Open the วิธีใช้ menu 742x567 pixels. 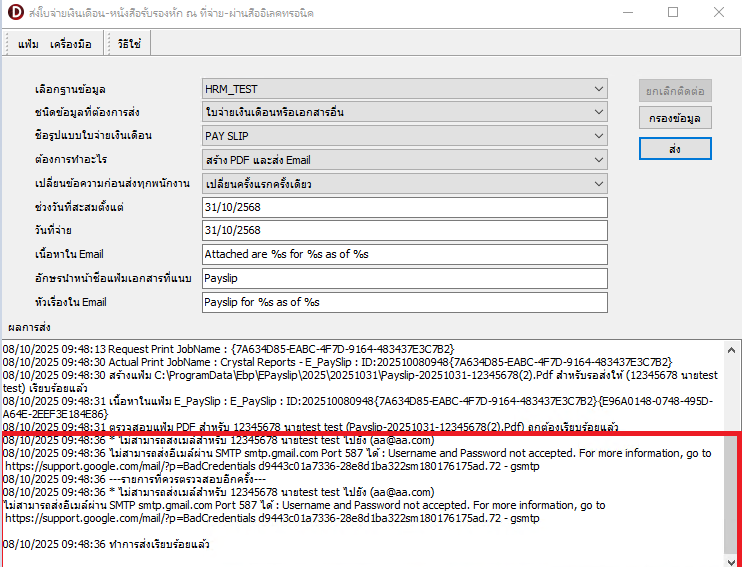point(129,44)
